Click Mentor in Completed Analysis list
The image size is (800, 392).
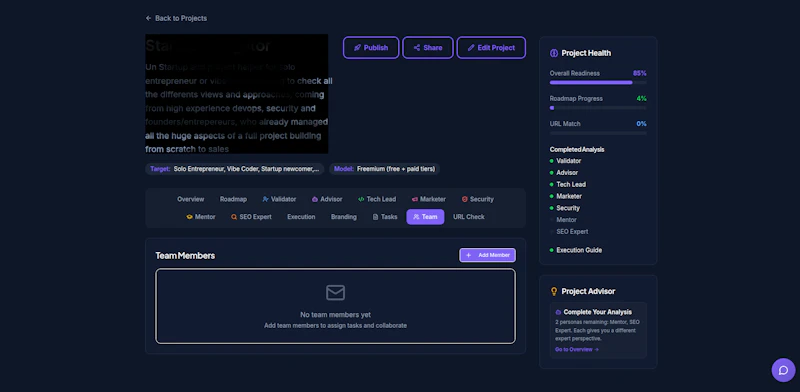pos(566,219)
